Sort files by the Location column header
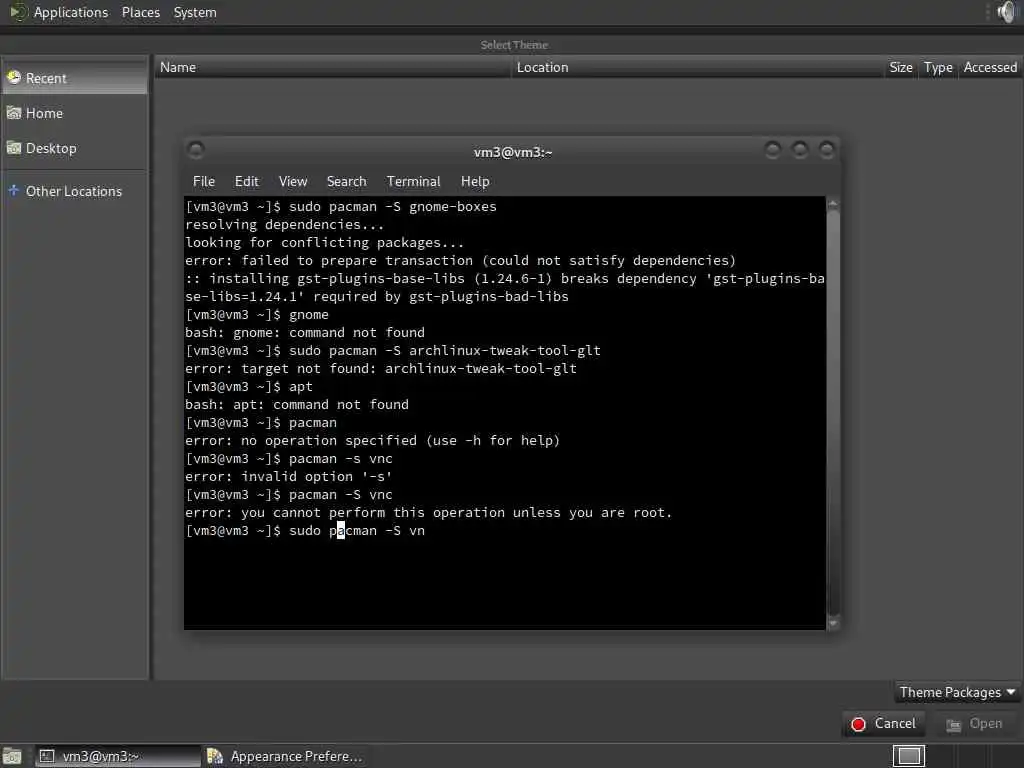Image resolution: width=1024 pixels, height=768 pixels. 697,67
